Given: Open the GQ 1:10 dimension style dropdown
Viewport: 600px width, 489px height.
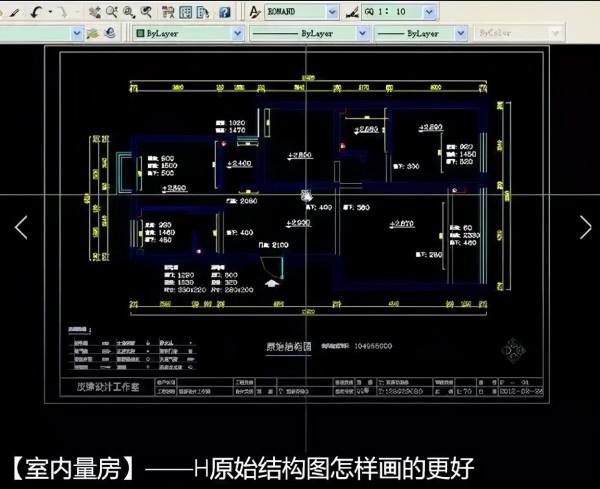Looking at the screenshot, I should tap(429, 12).
